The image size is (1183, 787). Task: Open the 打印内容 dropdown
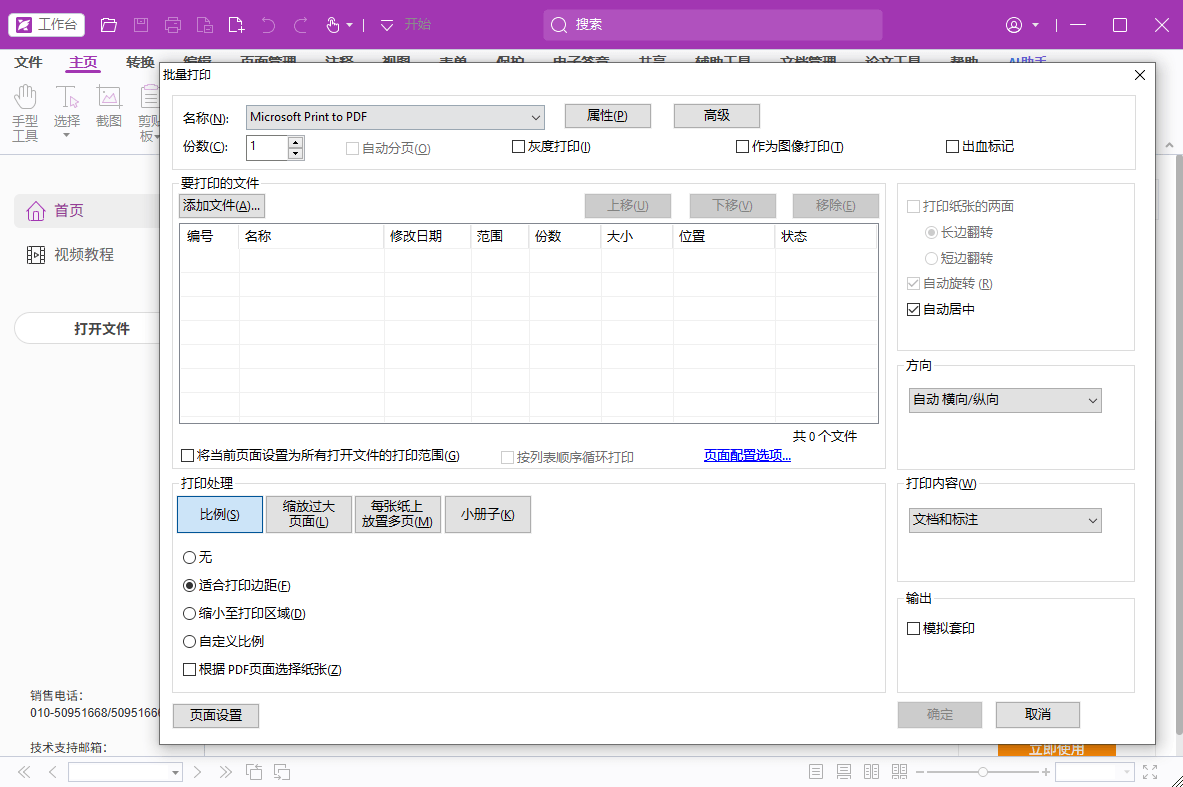point(1005,520)
